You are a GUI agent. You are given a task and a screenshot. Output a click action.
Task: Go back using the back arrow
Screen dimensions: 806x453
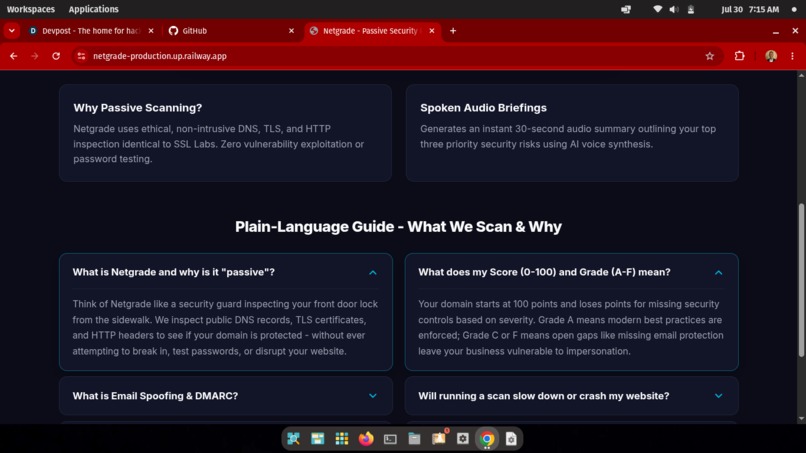[13, 56]
